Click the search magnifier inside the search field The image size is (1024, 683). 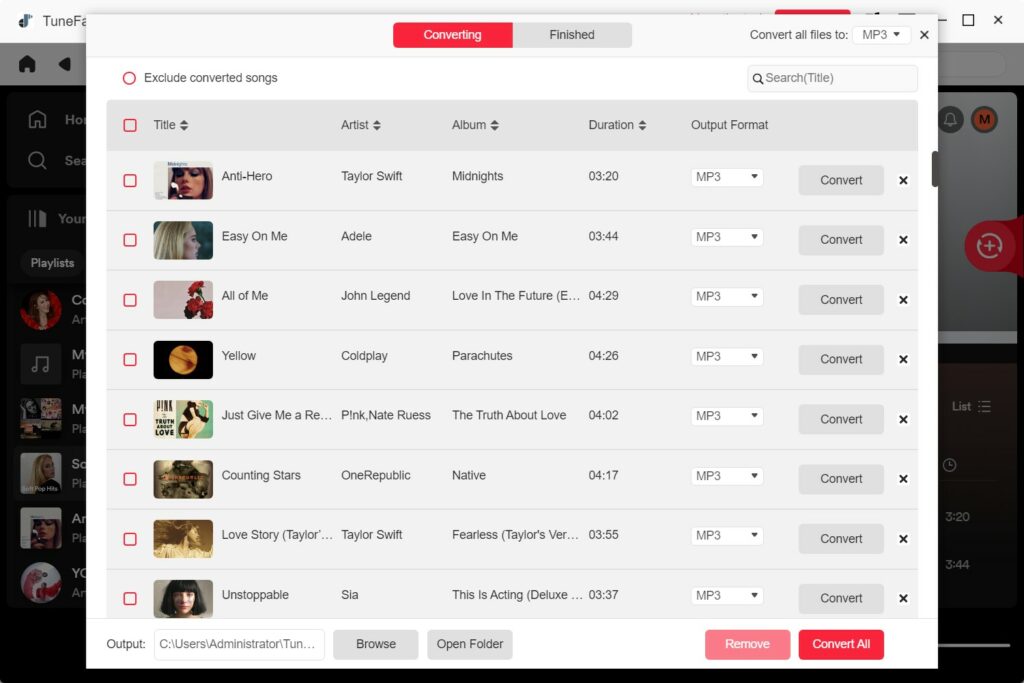pyautogui.click(x=756, y=78)
